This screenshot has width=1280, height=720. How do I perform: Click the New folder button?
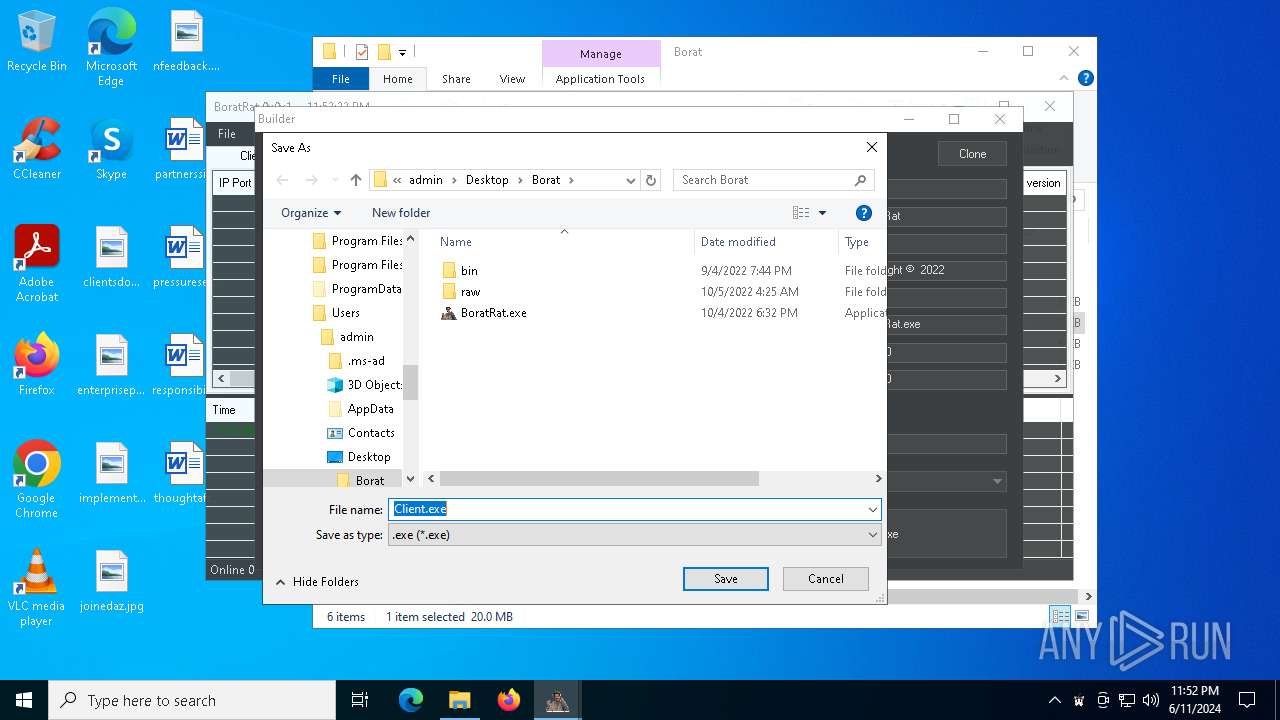click(401, 213)
